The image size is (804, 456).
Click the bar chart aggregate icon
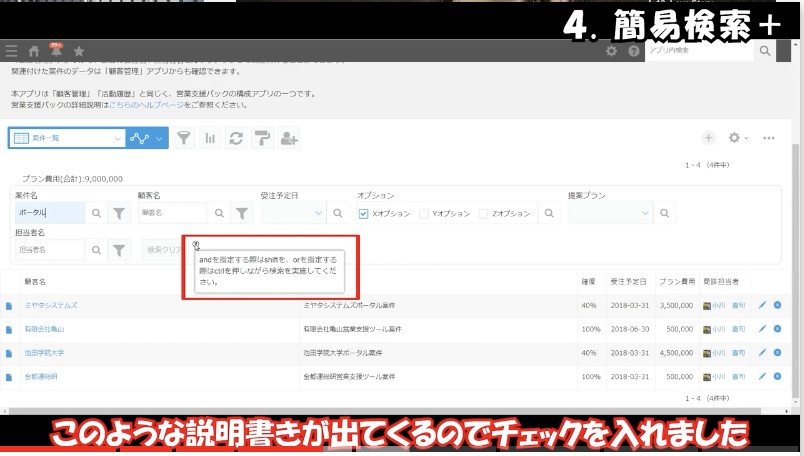(x=211, y=139)
